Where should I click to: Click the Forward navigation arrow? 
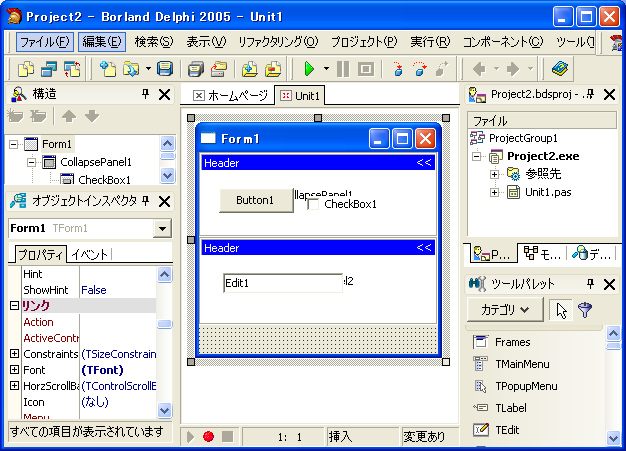[x=513, y=69]
